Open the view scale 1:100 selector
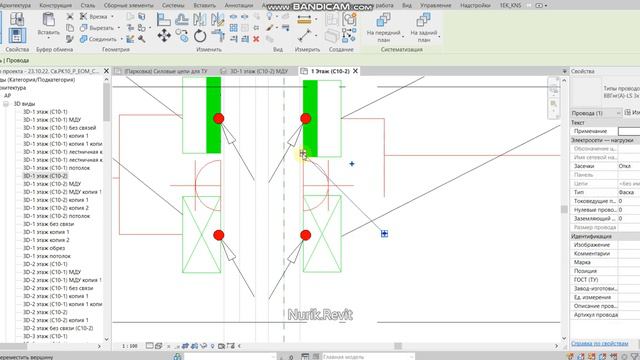 pos(129,346)
